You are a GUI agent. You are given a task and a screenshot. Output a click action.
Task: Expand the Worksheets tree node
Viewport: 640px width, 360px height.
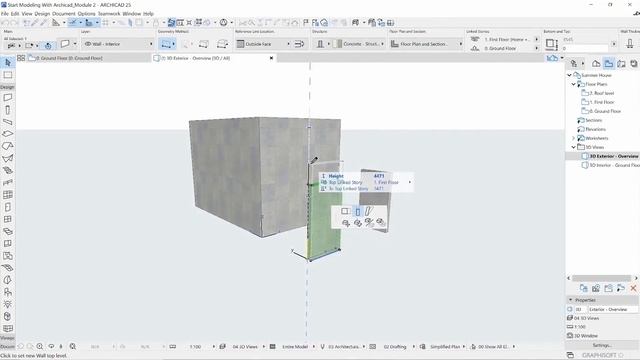(573, 138)
